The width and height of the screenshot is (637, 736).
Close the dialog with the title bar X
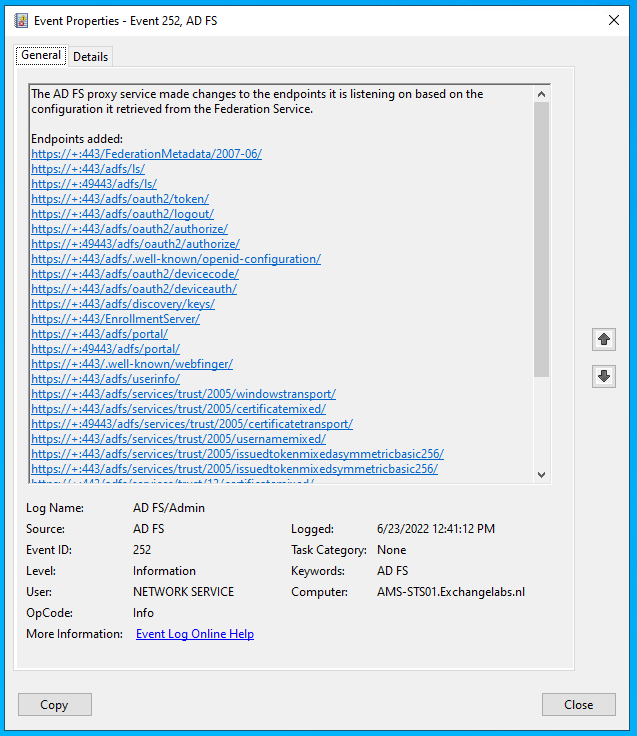[x=613, y=19]
